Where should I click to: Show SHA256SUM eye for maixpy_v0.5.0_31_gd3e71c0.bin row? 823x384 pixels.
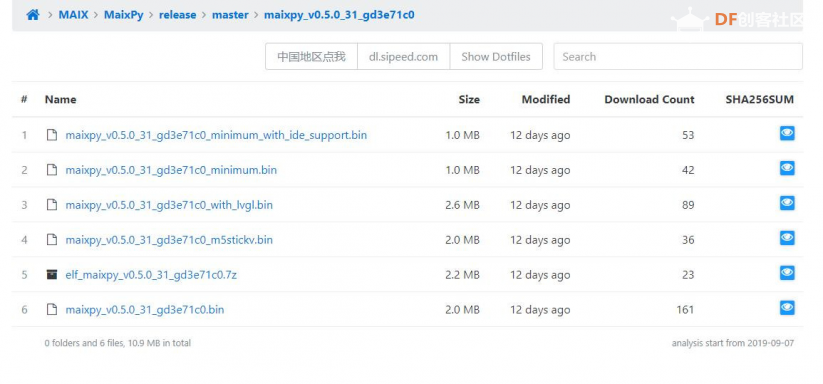tap(787, 307)
